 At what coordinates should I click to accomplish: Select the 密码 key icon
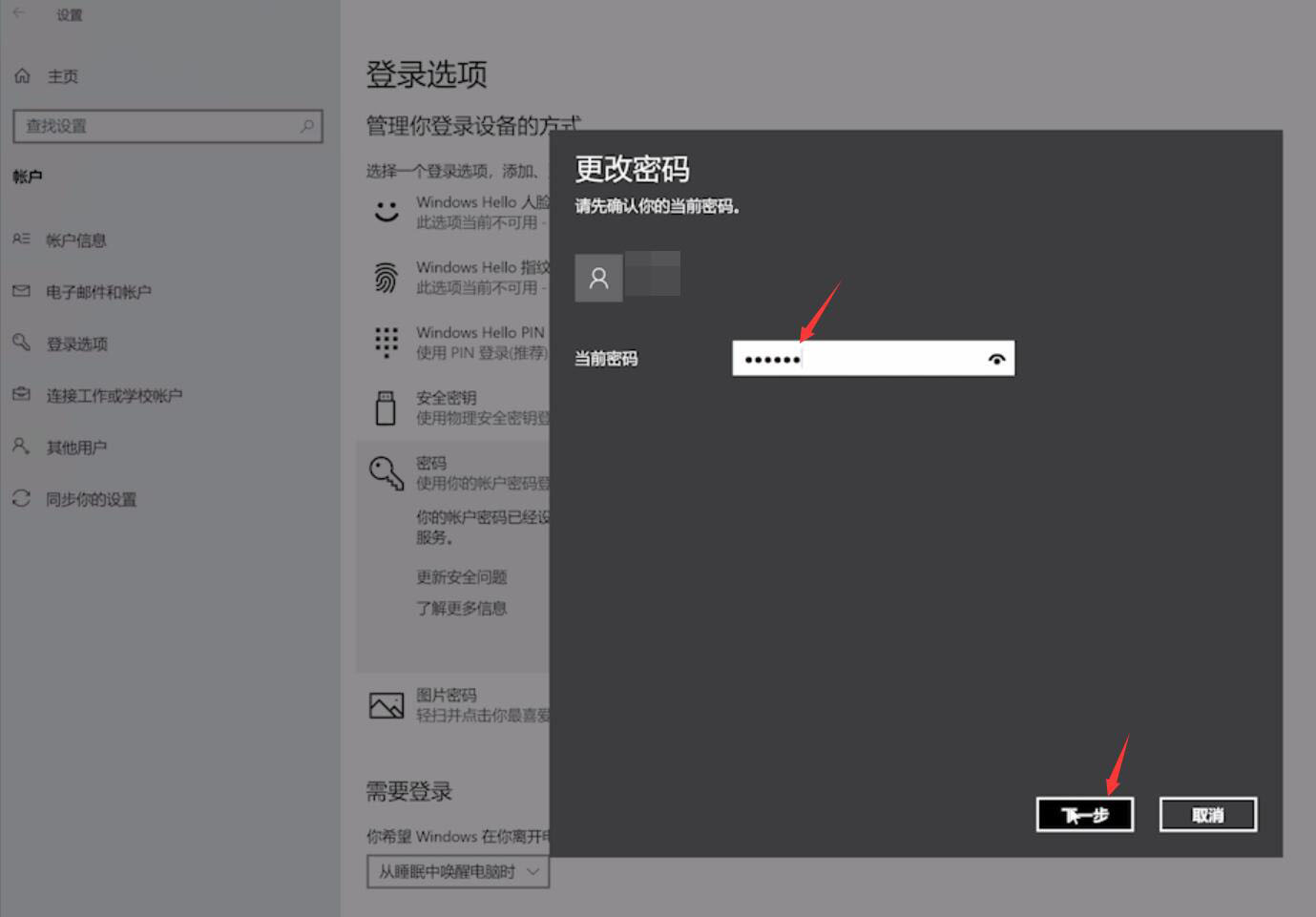(386, 472)
